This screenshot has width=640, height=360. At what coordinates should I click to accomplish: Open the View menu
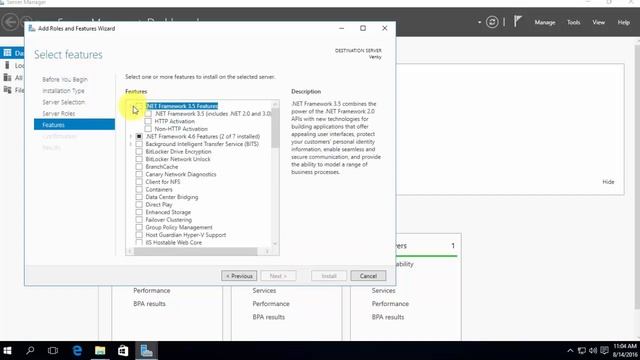598,22
